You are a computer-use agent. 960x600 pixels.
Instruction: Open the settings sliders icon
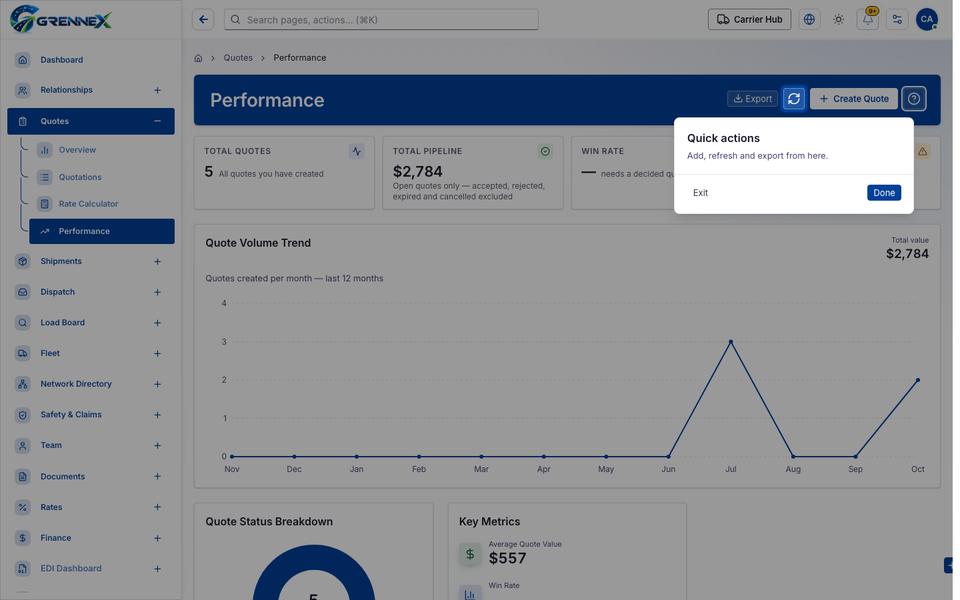click(x=898, y=20)
